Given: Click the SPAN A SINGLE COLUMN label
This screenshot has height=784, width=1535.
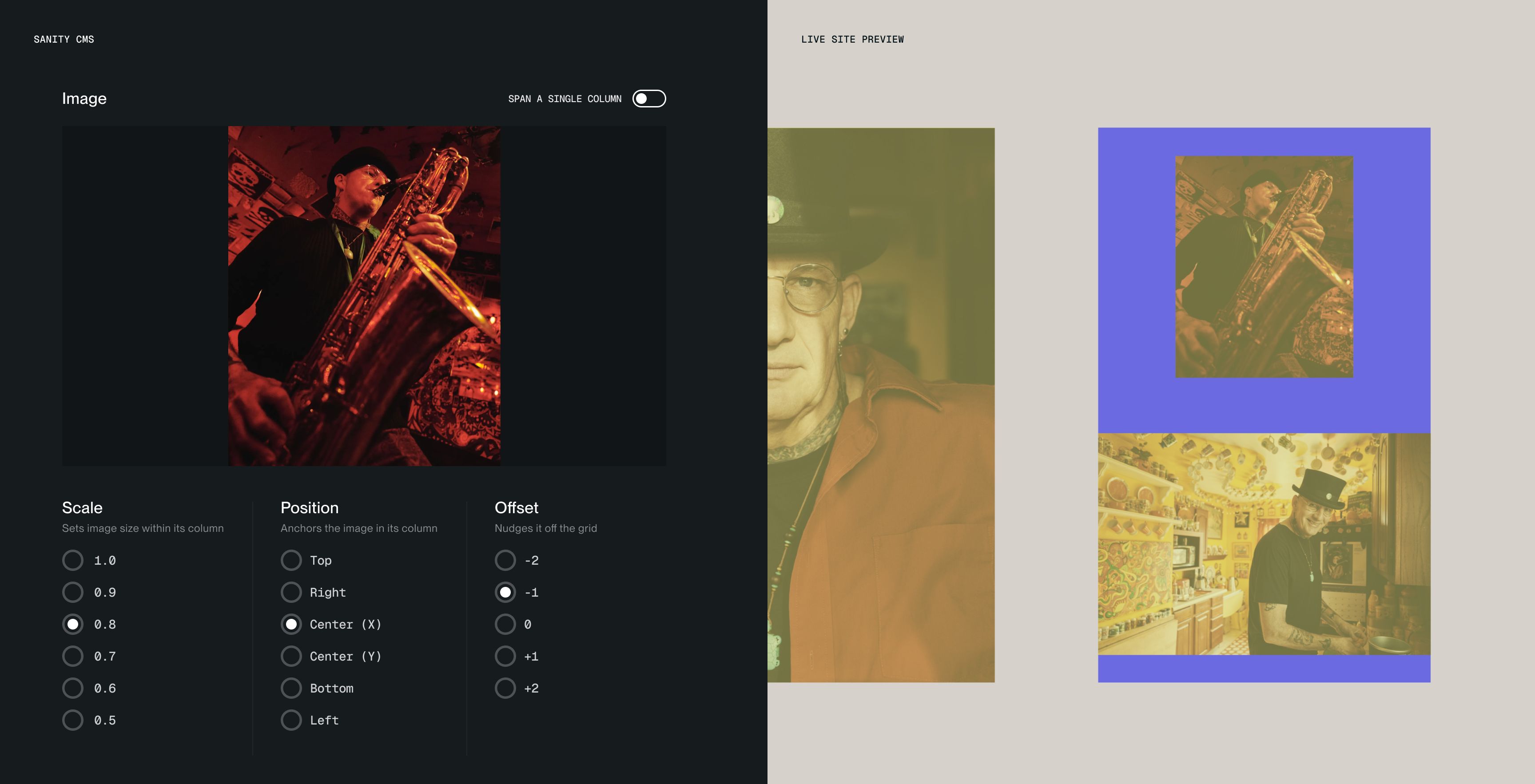Looking at the screenshot, I should click(x=565, y=99).
